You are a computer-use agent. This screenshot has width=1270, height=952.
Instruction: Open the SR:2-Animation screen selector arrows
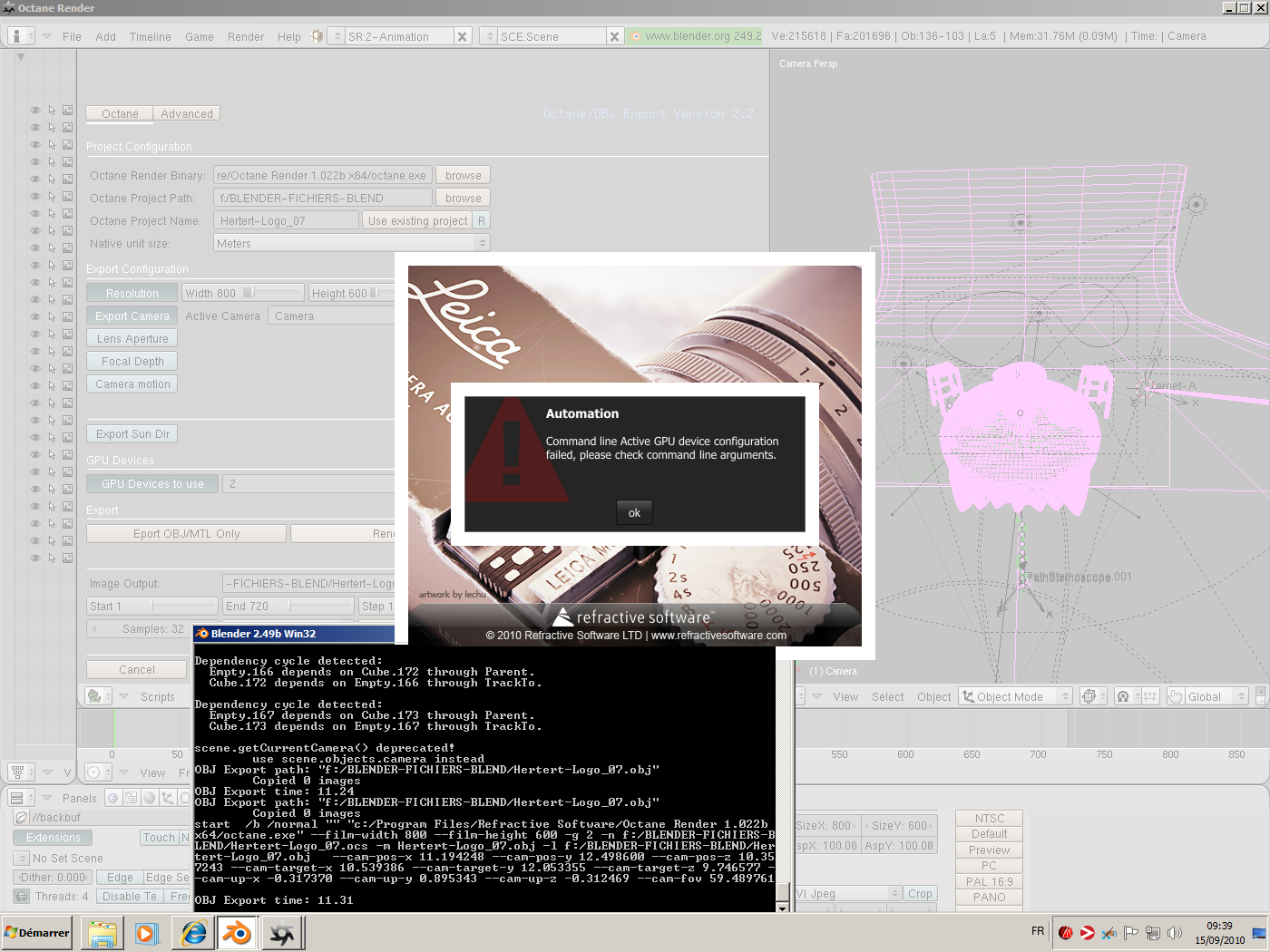(337, 36)
